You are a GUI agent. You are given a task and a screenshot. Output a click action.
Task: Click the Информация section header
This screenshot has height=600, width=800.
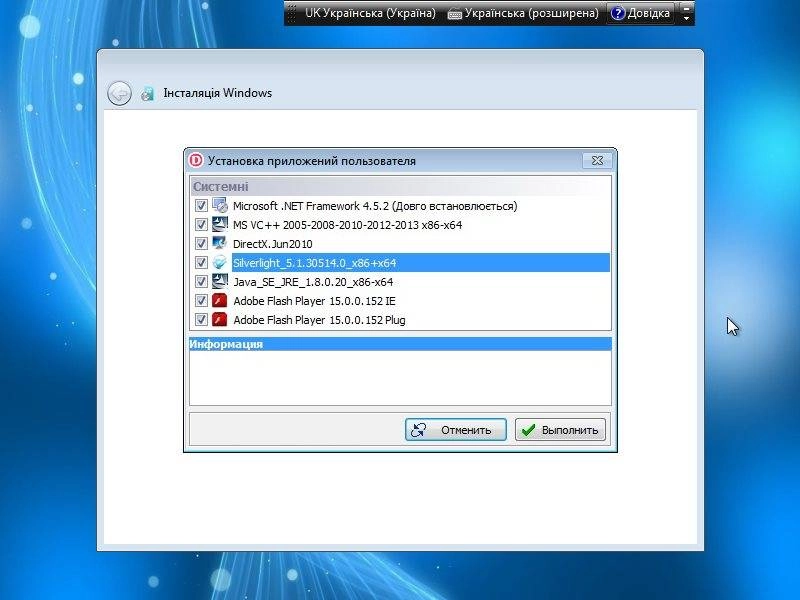400,344
